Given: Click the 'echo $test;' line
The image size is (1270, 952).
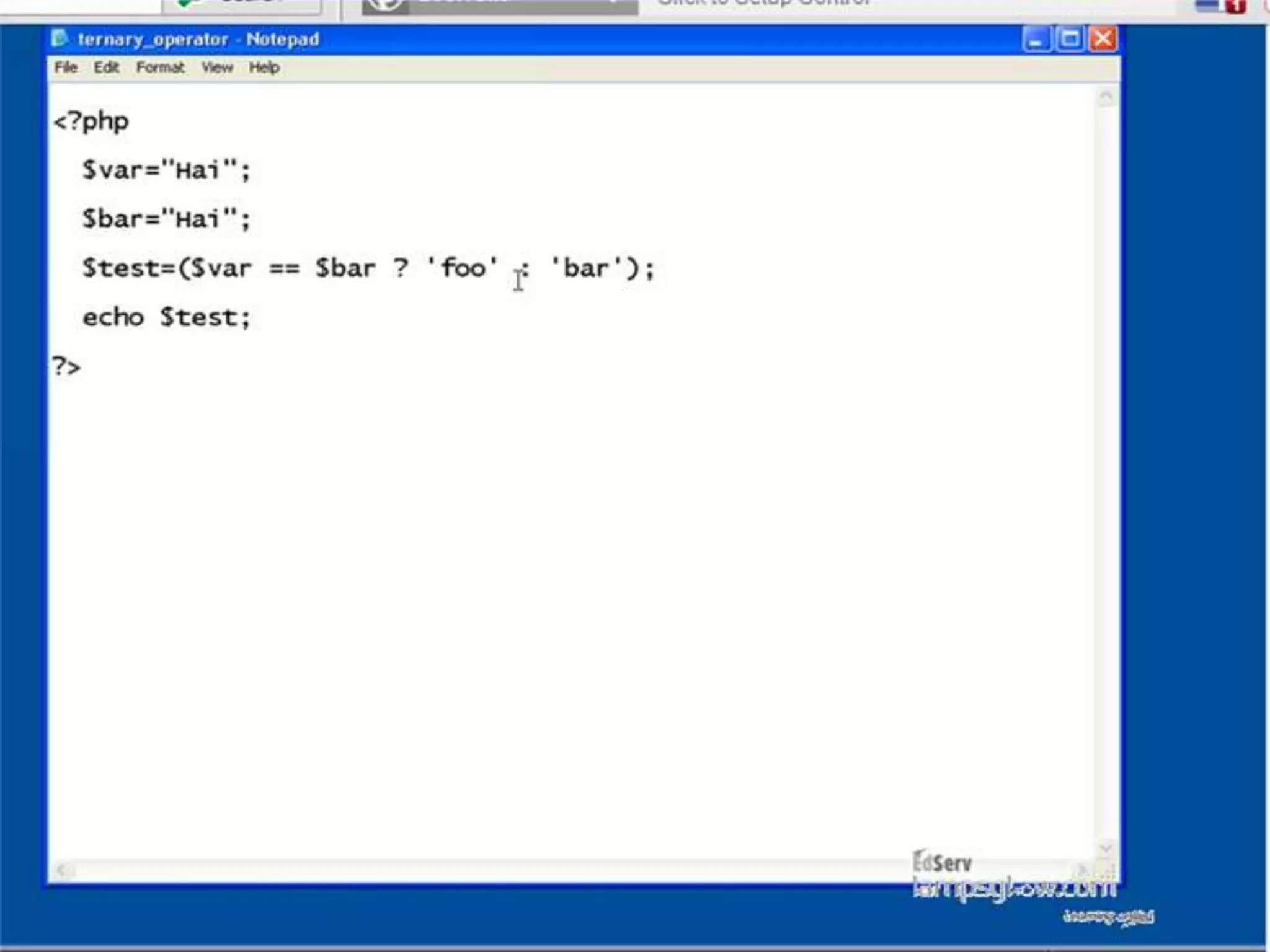Looking at the screenshot, I should pyautogui.click(x=166, y=317).
